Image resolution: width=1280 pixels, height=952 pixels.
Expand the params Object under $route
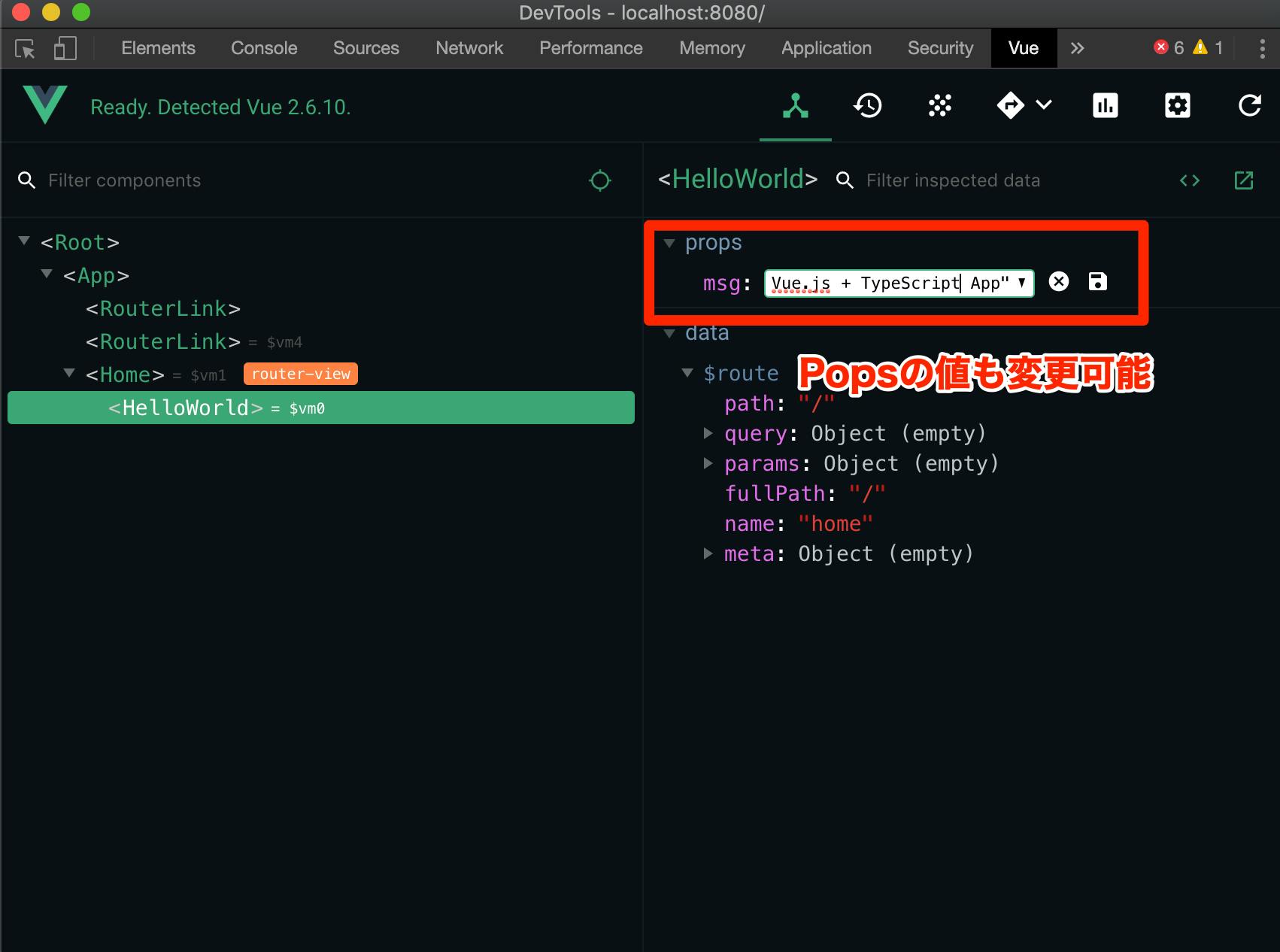coord(708,463)
